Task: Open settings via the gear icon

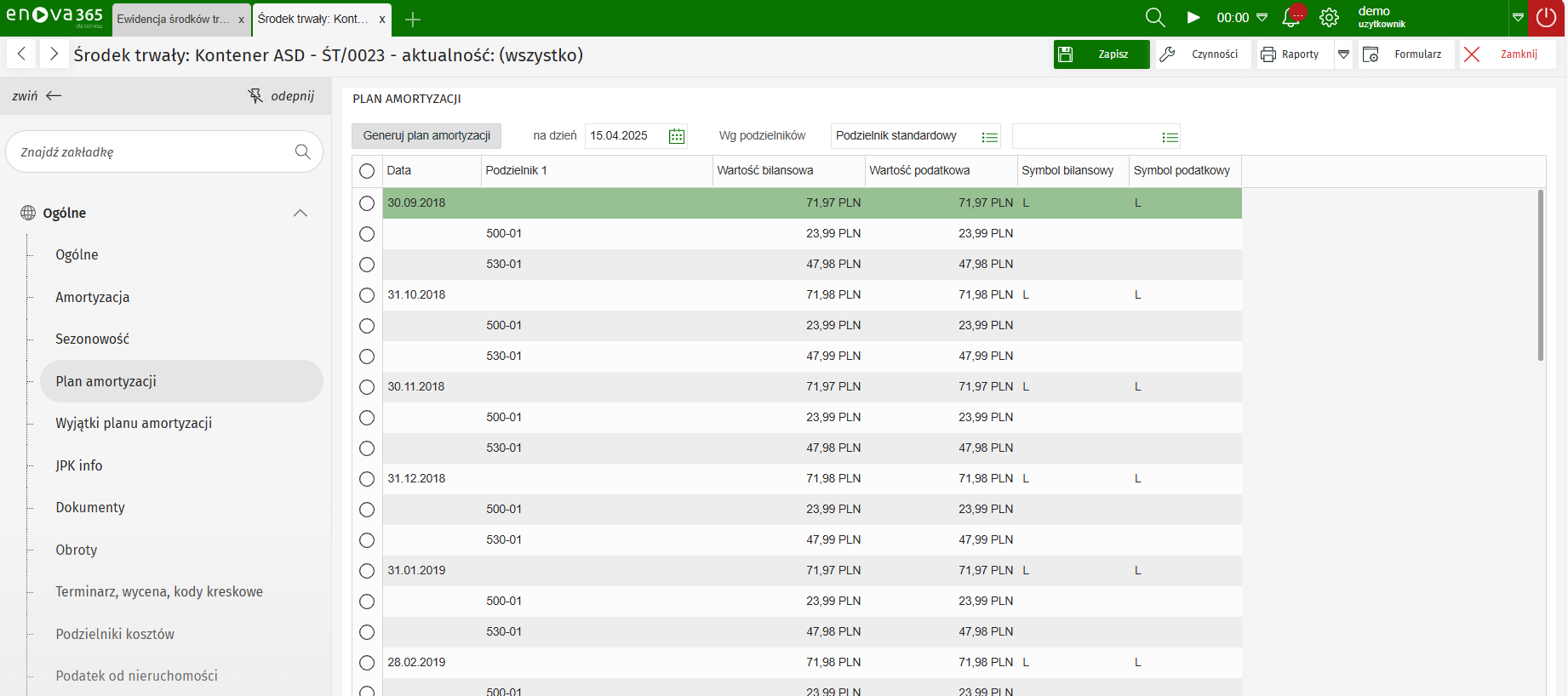Action: click(1329, 18)
